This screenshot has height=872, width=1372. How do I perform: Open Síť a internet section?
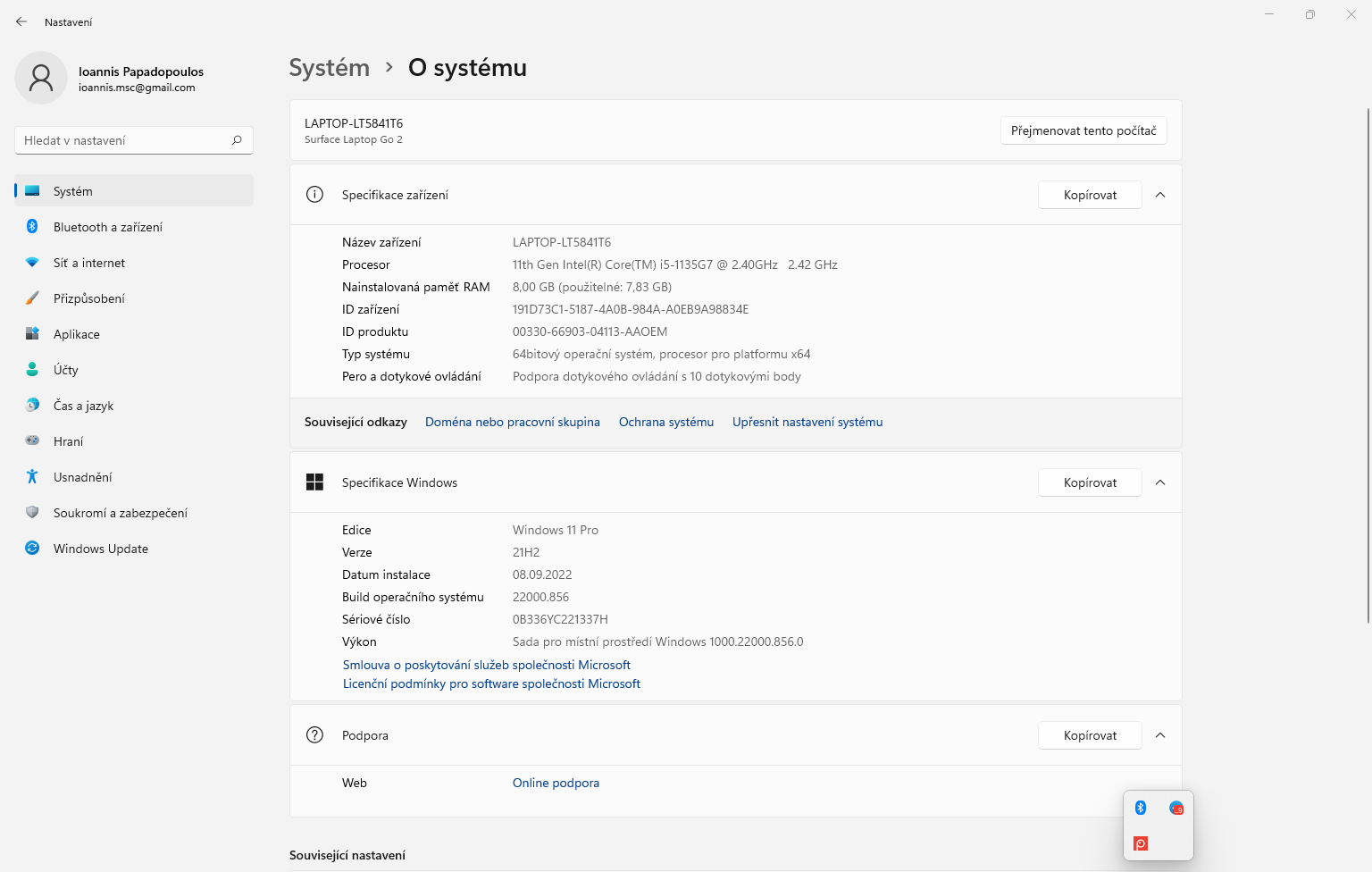[x=89, y=263]
